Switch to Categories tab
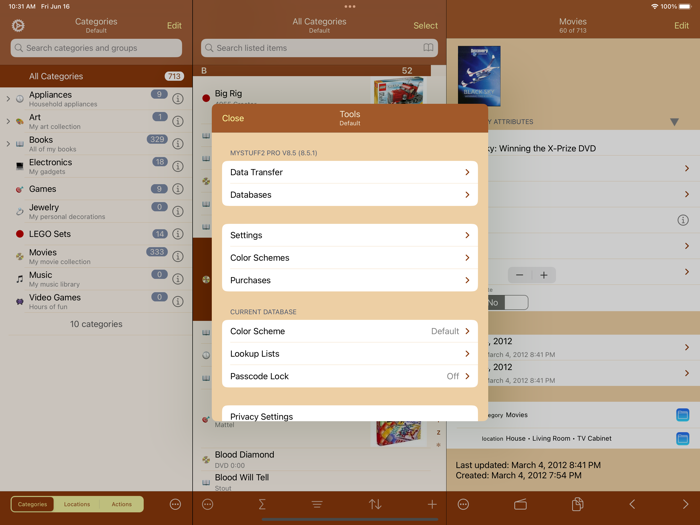This screenshot has width=700, height=525. click(32, 504)
